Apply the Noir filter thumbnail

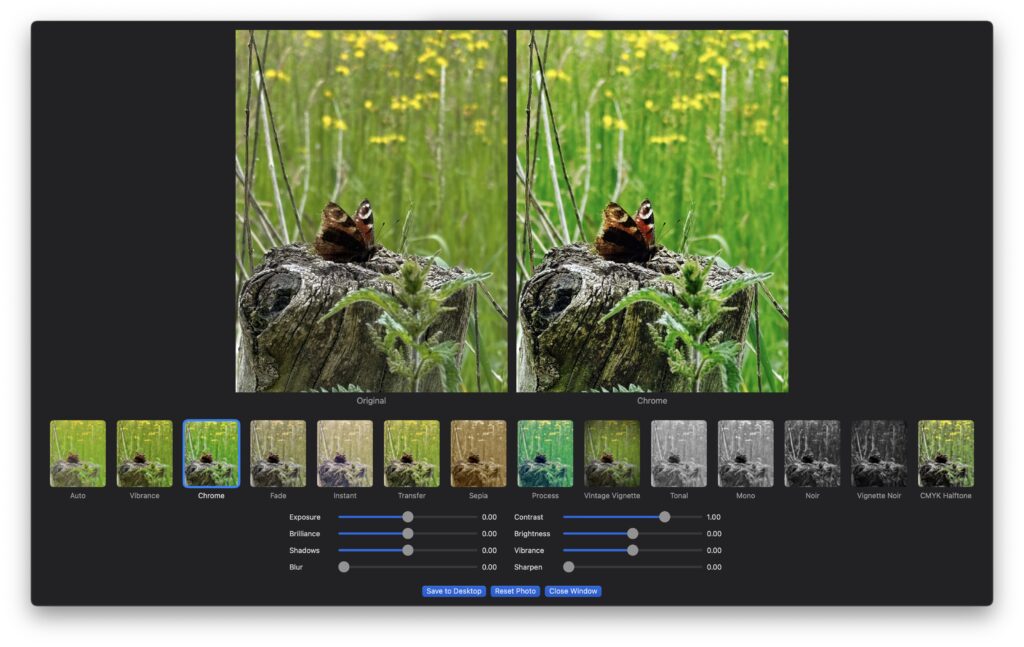[x=812, y=453]
